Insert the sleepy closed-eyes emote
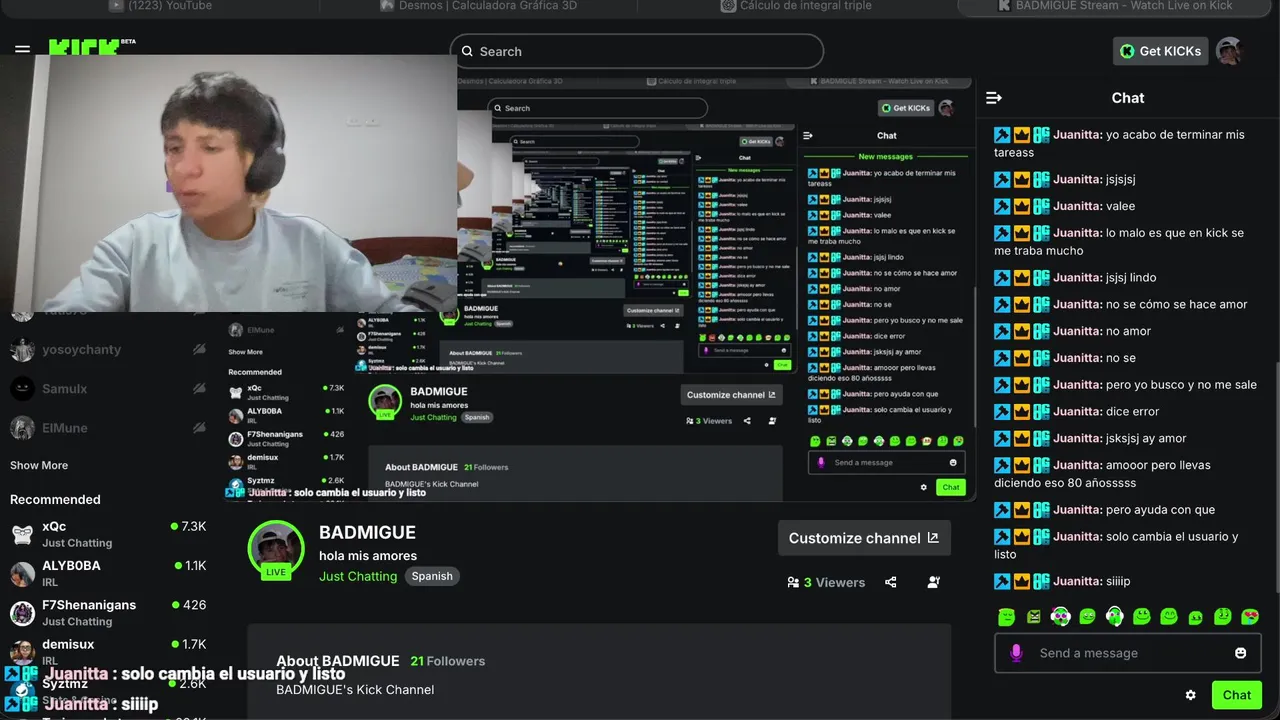 point(1007,617)
